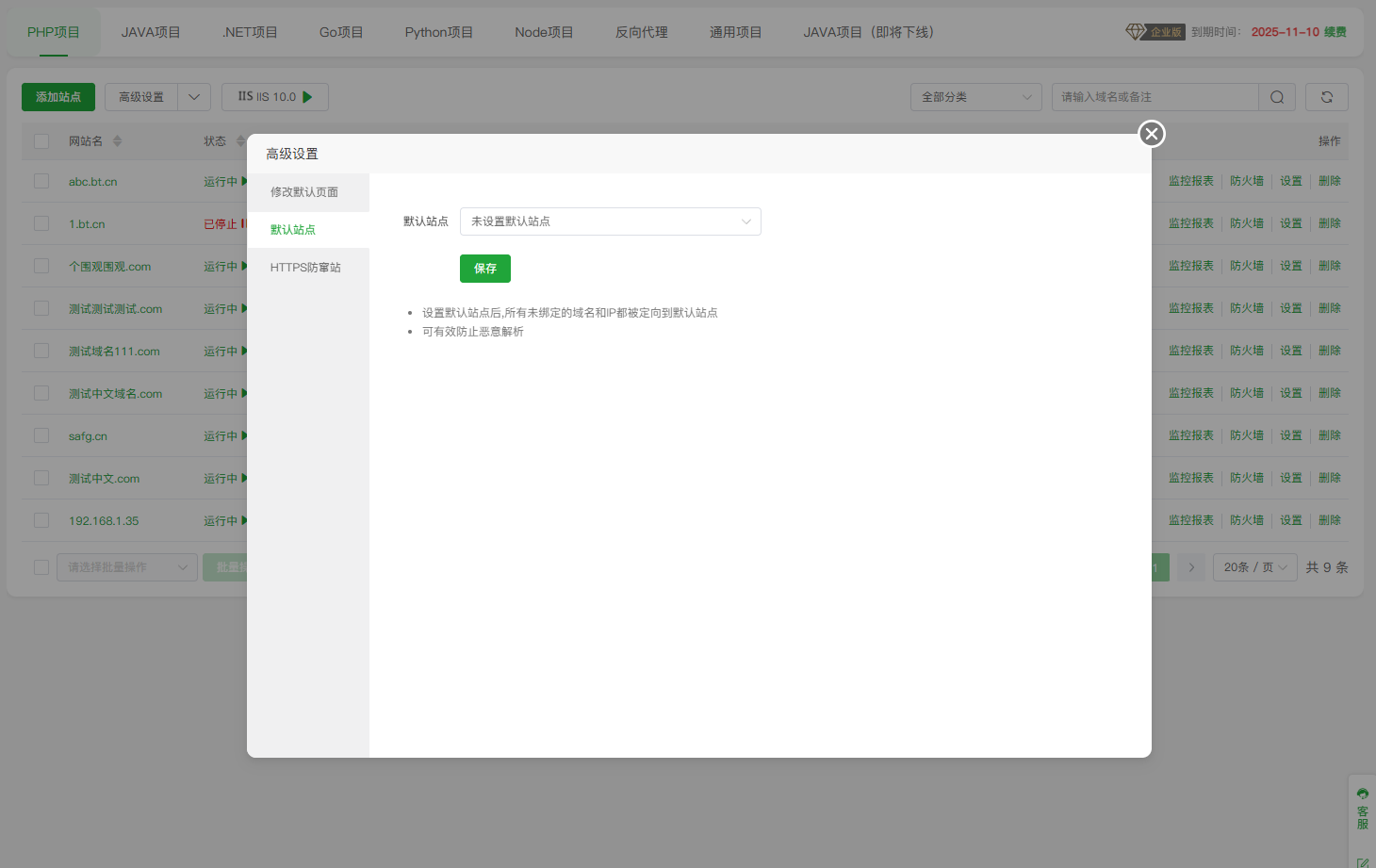Check the checkbox beside 192.168.1.35

pyautogui.click(x=41, y=519)
